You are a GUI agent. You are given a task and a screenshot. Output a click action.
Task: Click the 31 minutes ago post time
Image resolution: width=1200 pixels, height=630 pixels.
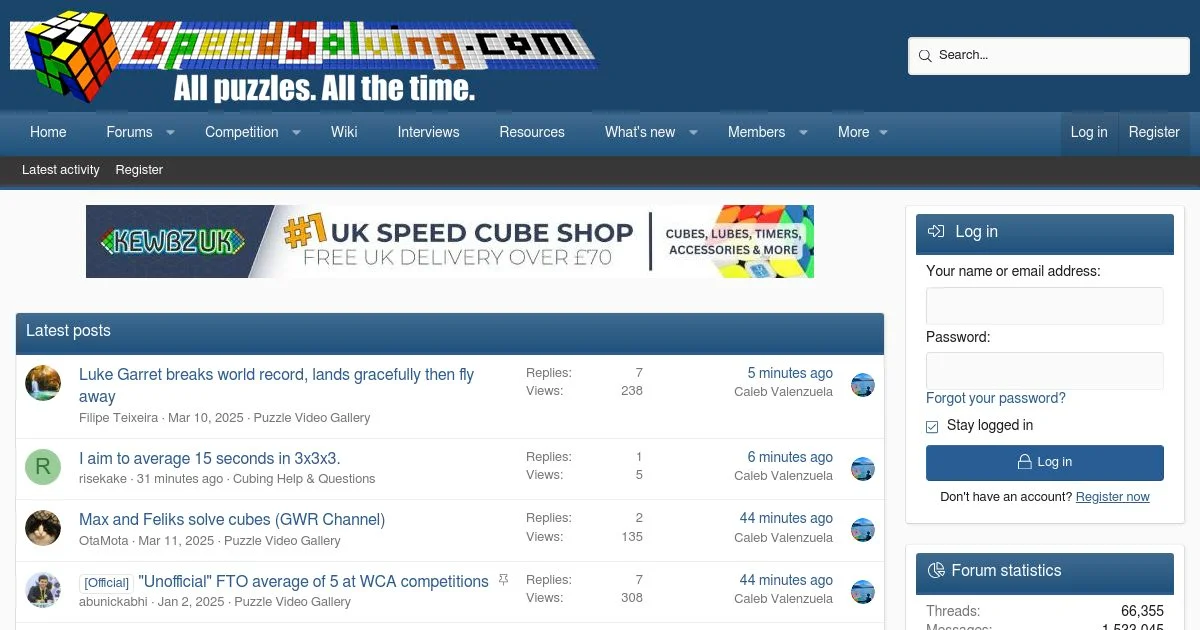(x=180, y=479)
